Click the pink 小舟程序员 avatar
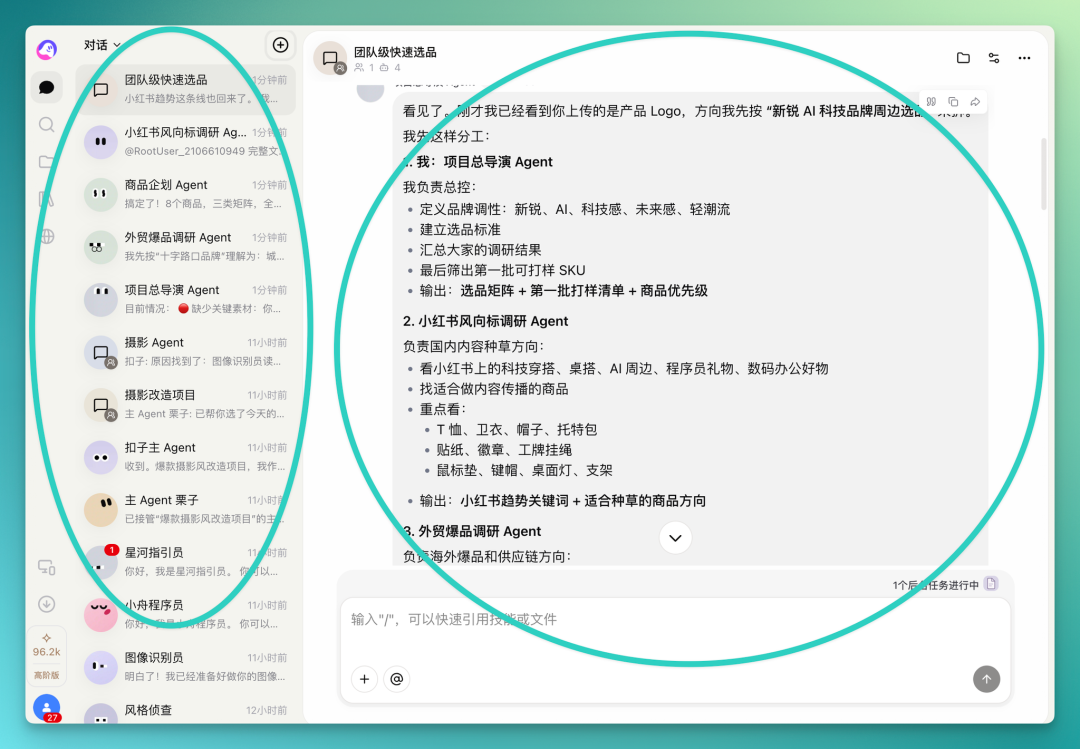 [x=101, y=615]
